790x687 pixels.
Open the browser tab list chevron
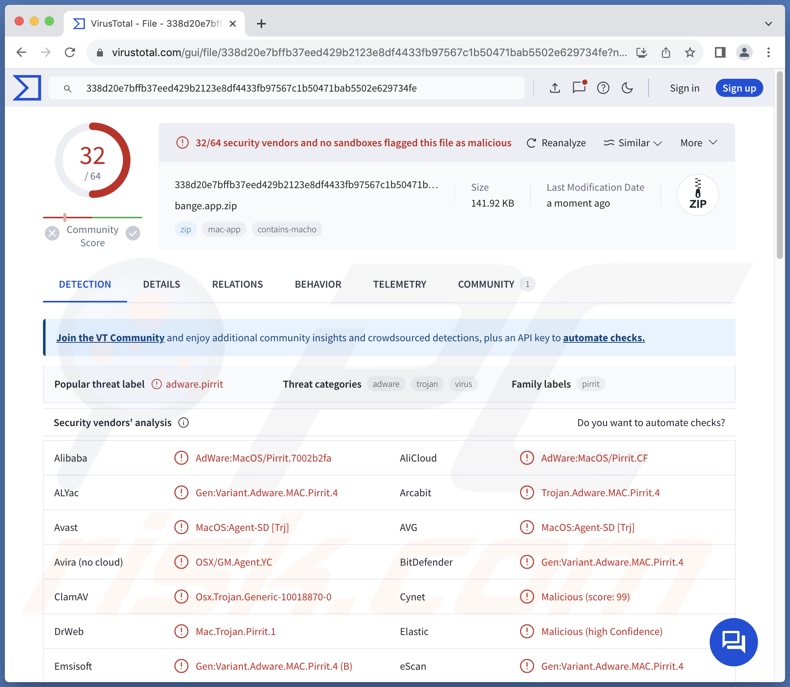click(x=768, y=23)
